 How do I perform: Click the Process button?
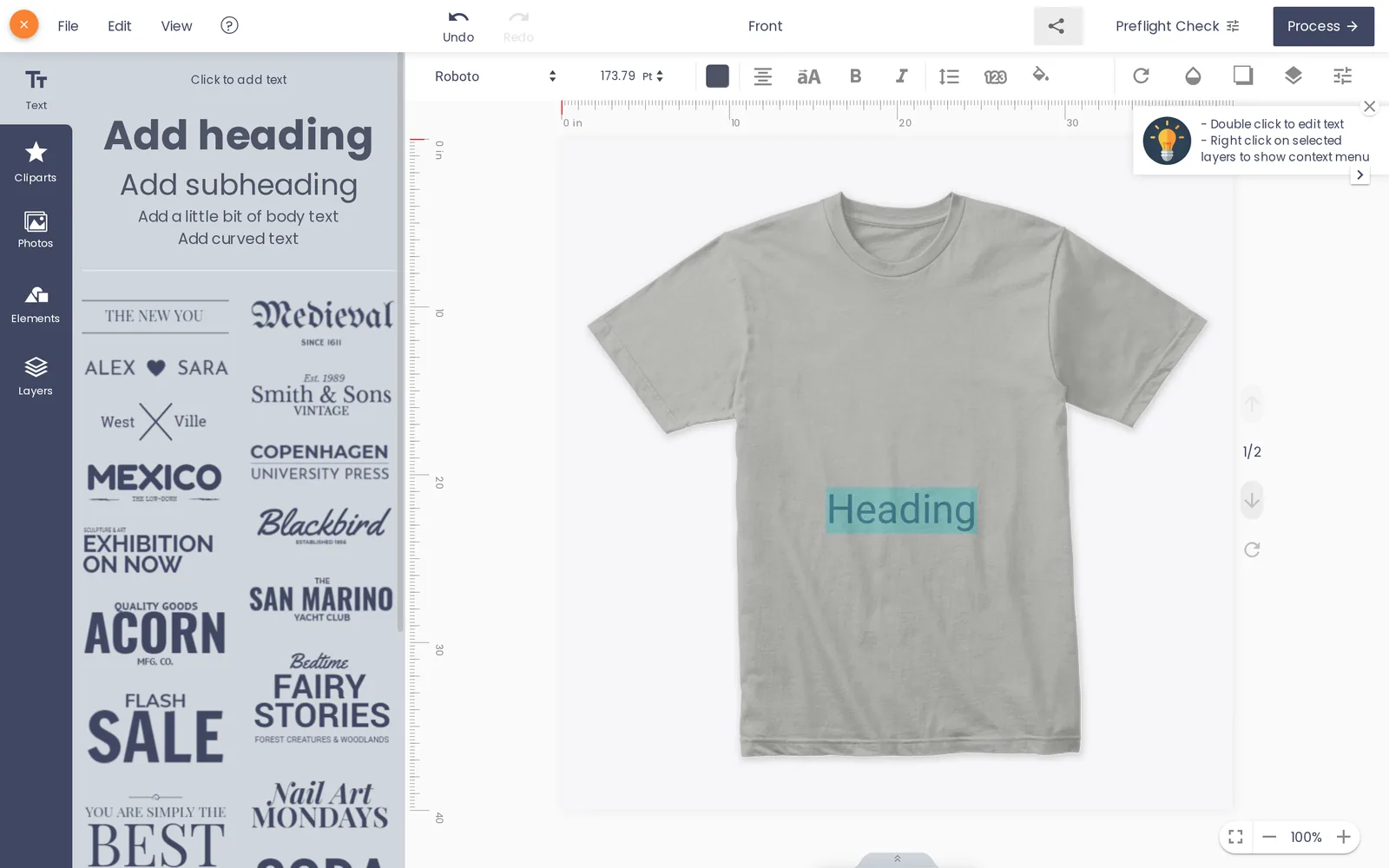tap(1323, 26)
